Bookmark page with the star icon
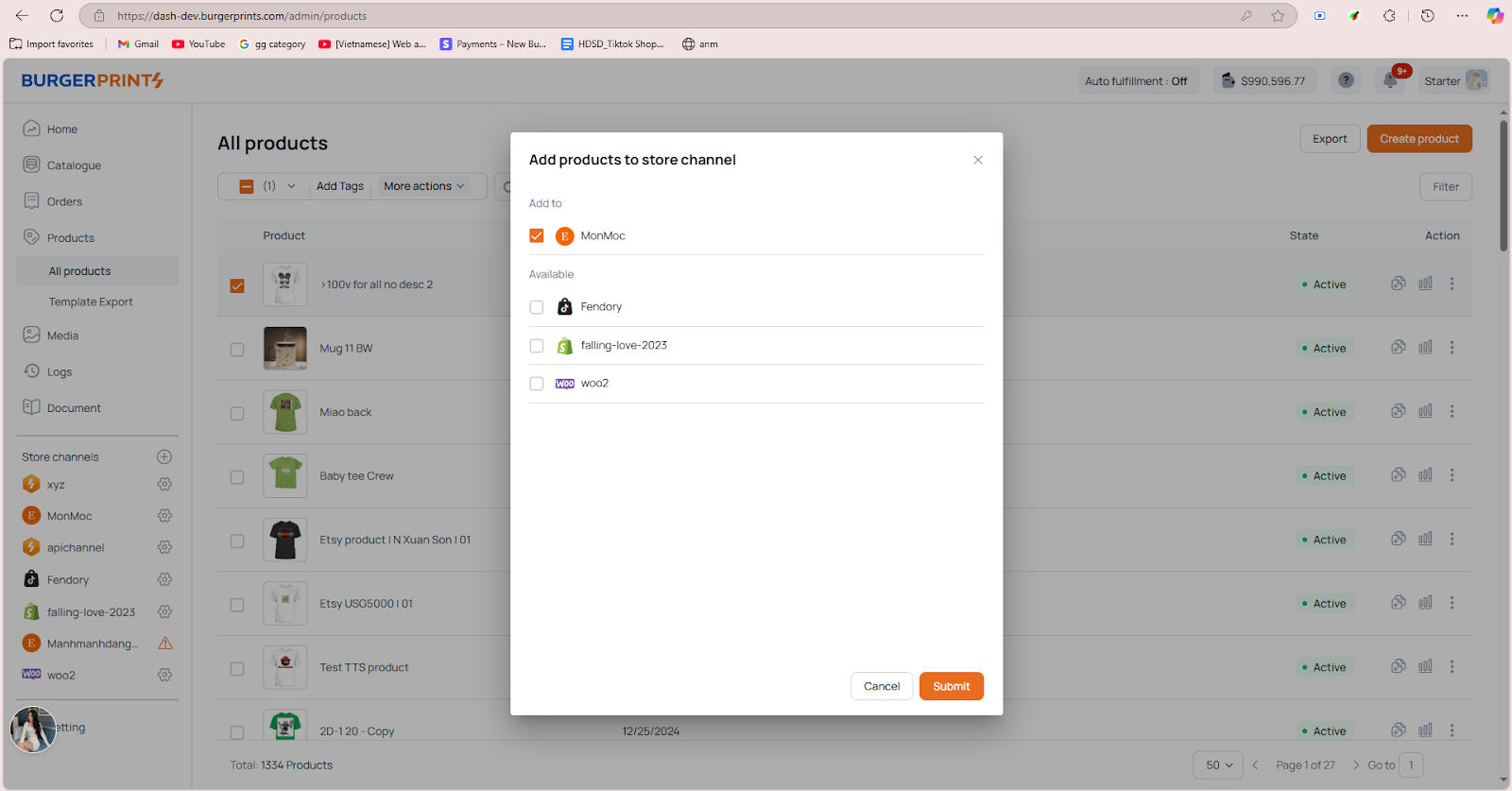 [1278, 16]
